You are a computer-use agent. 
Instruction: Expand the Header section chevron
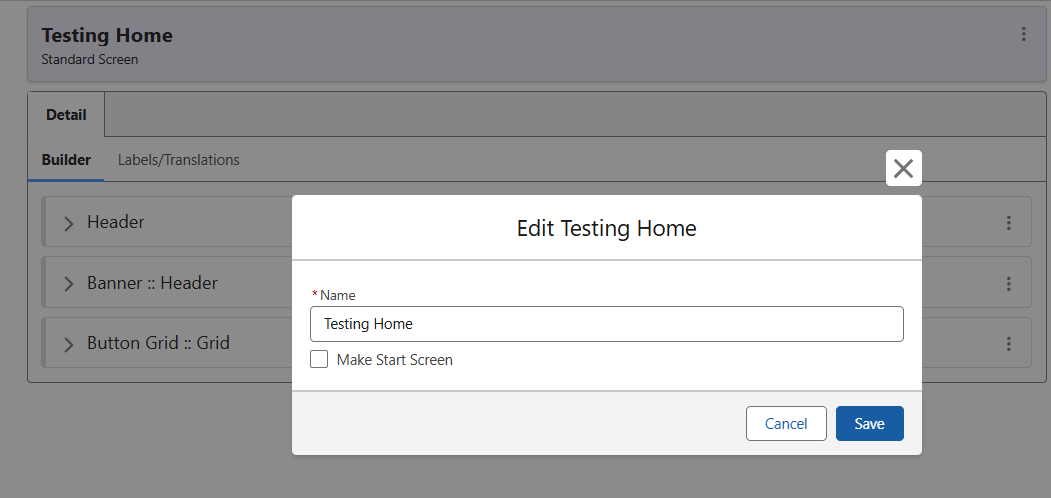pyautogui.click(x=68, y=223)
